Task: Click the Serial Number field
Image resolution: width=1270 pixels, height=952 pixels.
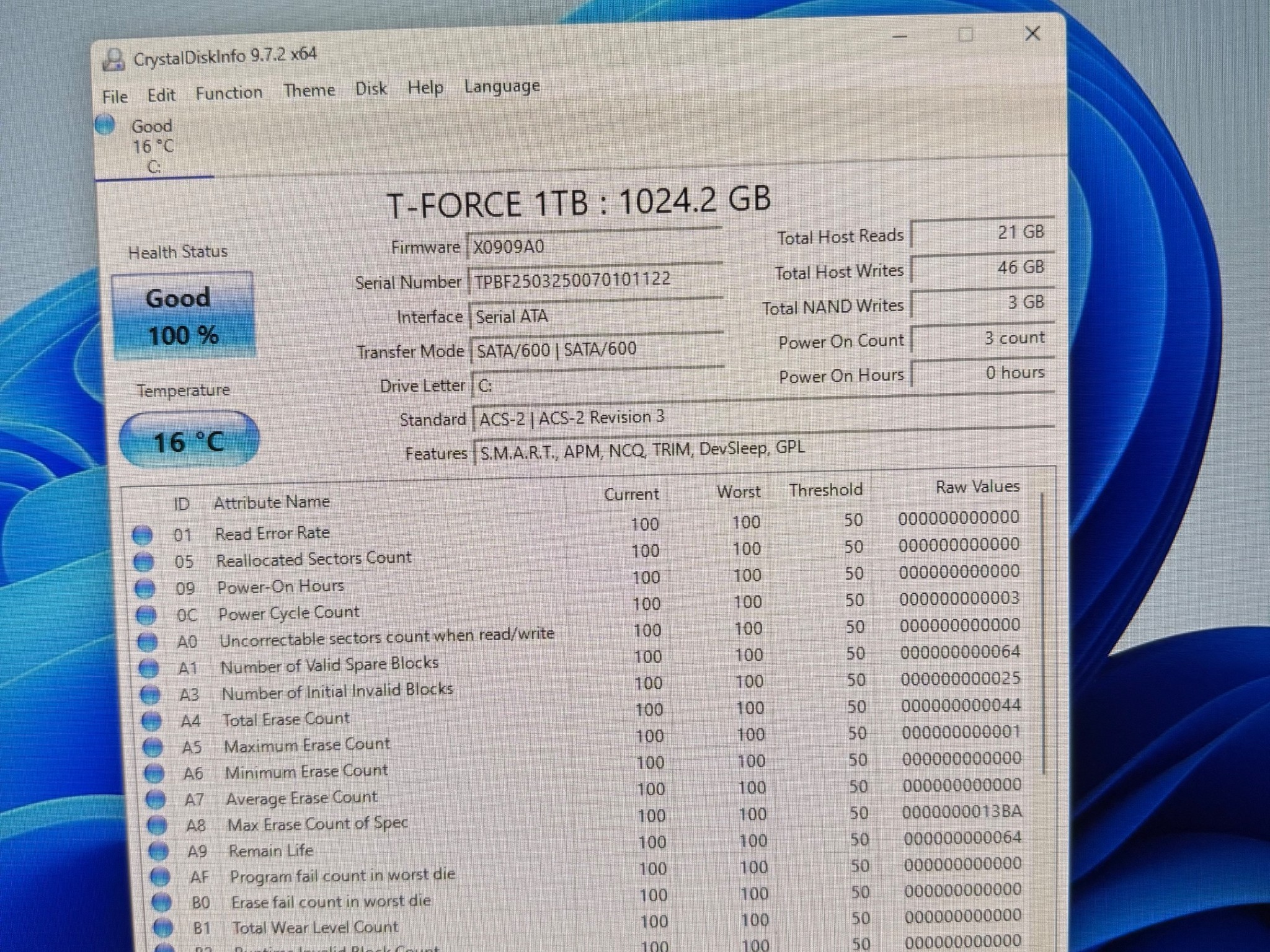Action: (595, 280)
